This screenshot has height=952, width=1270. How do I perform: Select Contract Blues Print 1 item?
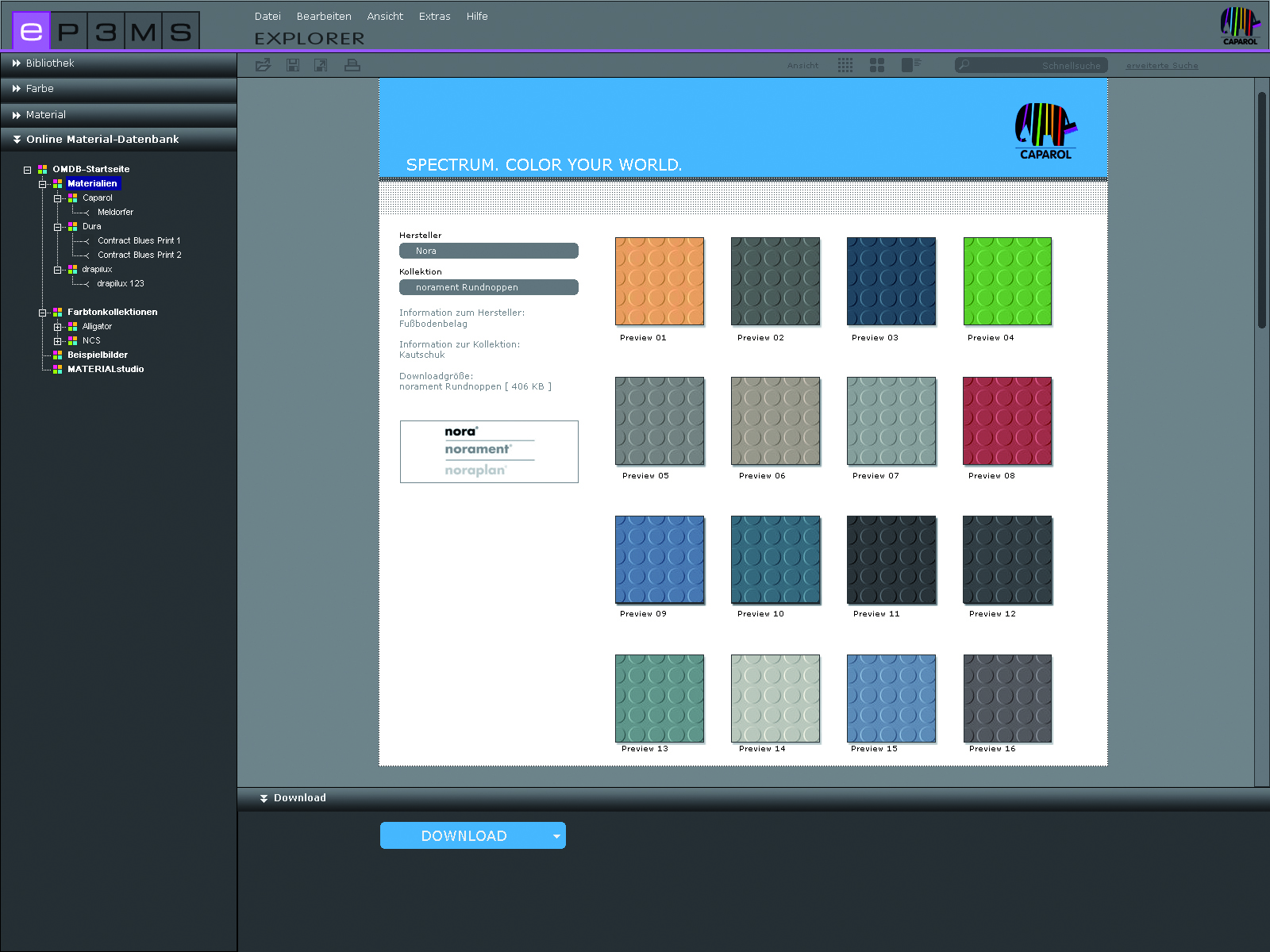[x=139, y=240]
